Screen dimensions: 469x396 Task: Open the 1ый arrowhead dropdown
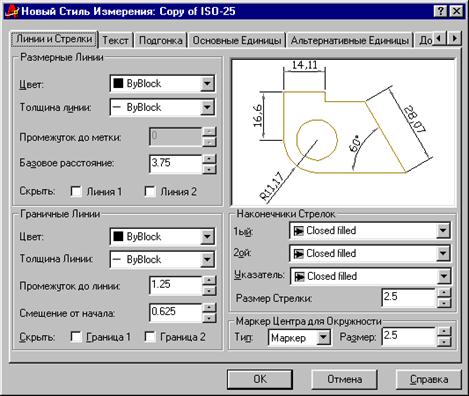pyautogui.click(x=370, y=231)
